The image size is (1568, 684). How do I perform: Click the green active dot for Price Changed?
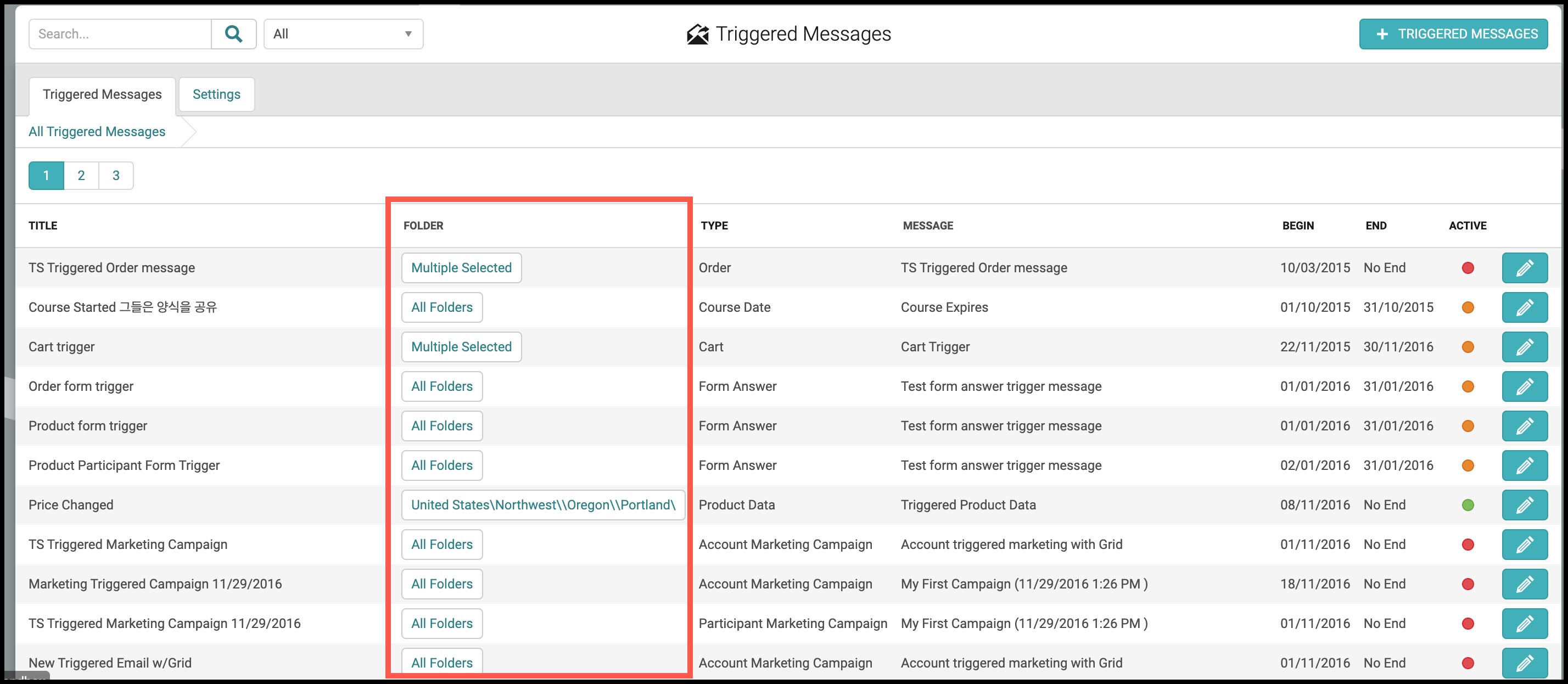1468,505
